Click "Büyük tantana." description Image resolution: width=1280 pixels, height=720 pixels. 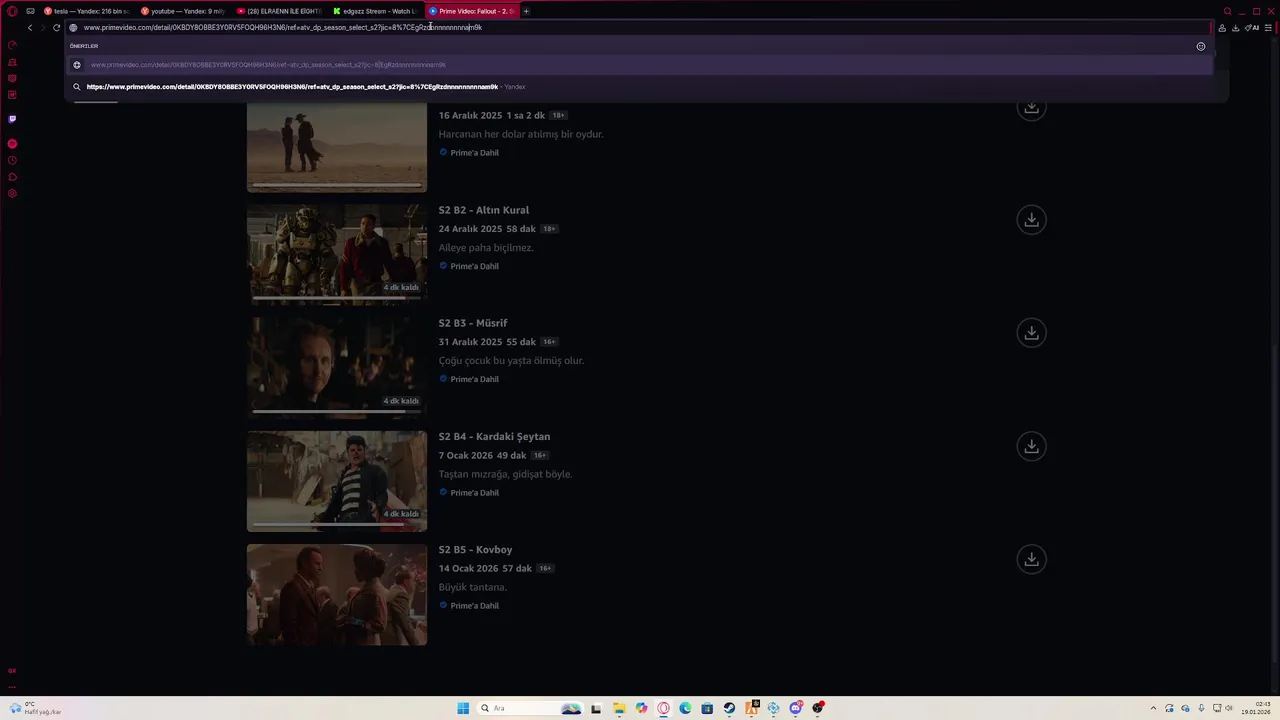click(x=473, y=587)
